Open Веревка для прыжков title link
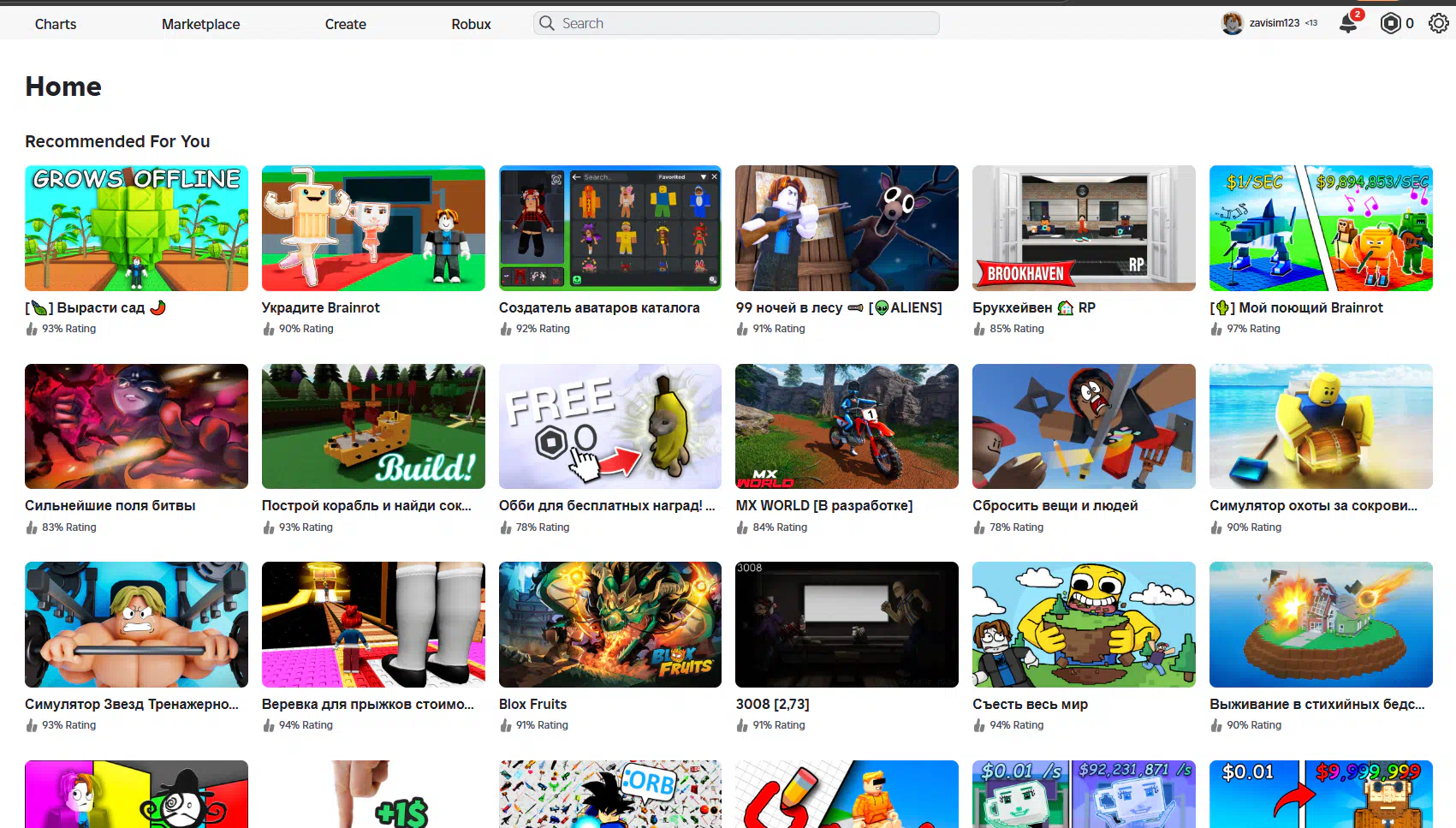 pos(368,704)
